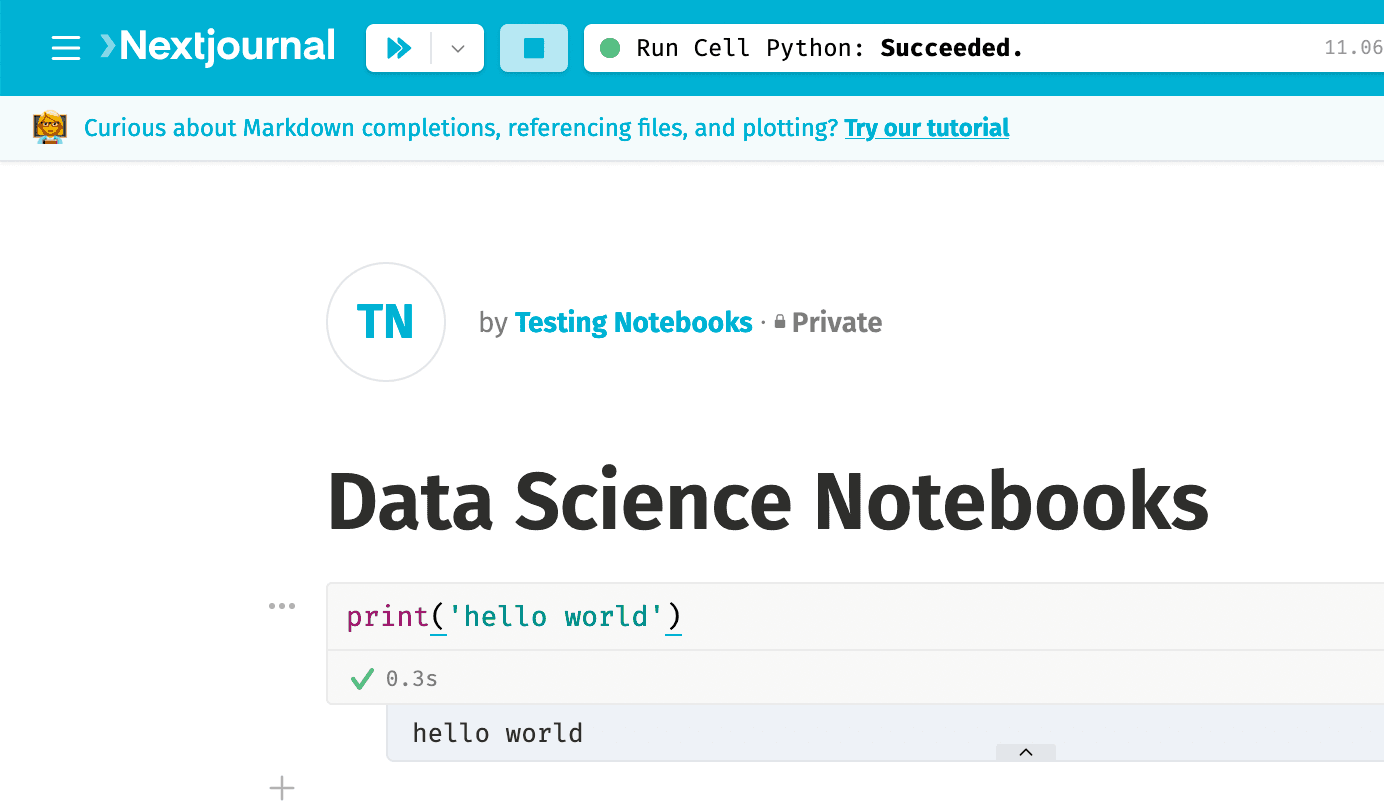Screen dimensions: 1384x812
Task: Click the lock icon next to Private
Action: (778, 322)
